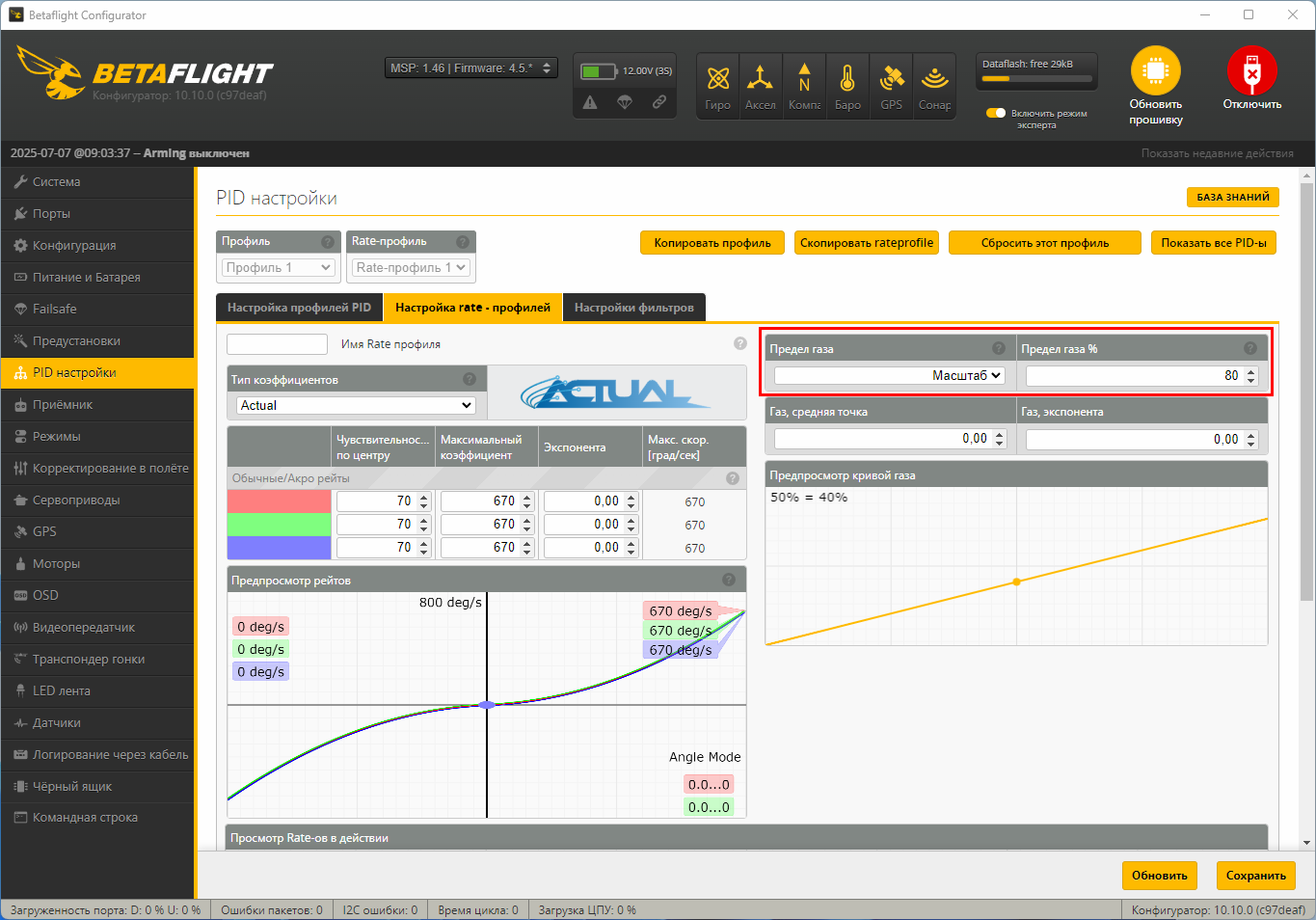Viewport: 1316px width, 920px height.
Task: Open help for throttle limit type
Action: (x=999, y=348)
